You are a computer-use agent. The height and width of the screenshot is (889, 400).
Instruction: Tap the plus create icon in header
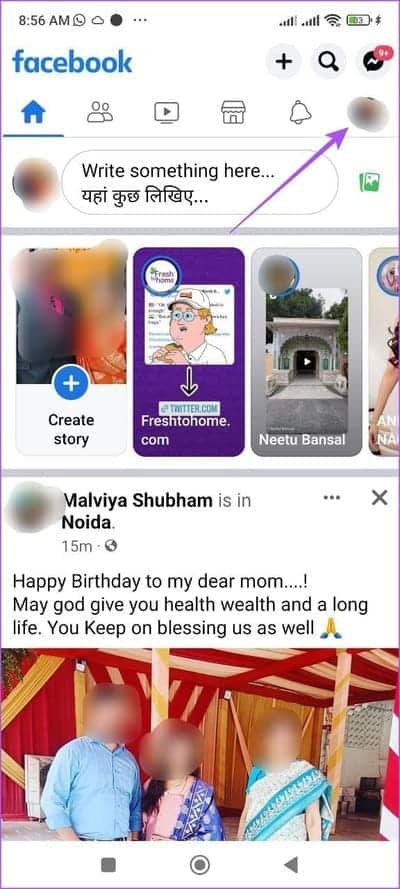coord(283,61)
